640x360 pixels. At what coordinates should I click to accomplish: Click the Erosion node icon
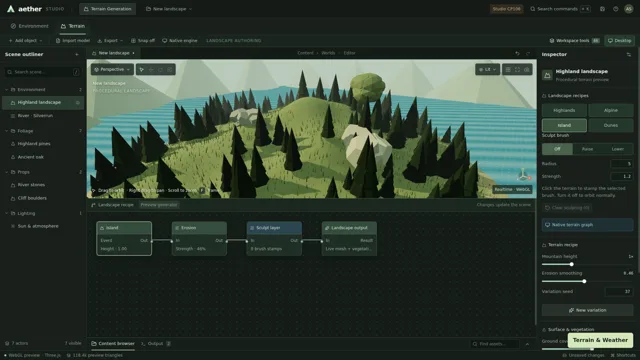(x=177, y=228)
